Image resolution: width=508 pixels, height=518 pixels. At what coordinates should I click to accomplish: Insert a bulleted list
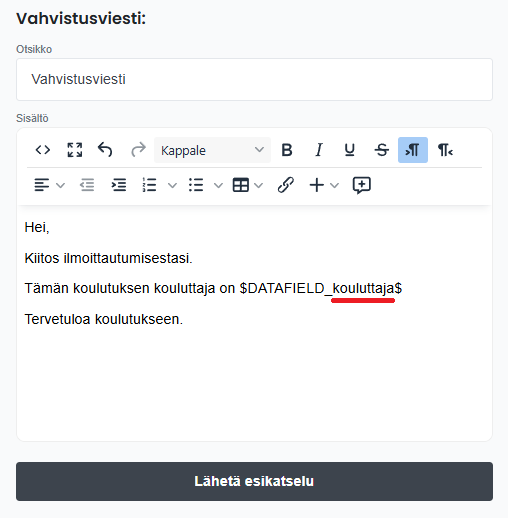click(196, 185)
